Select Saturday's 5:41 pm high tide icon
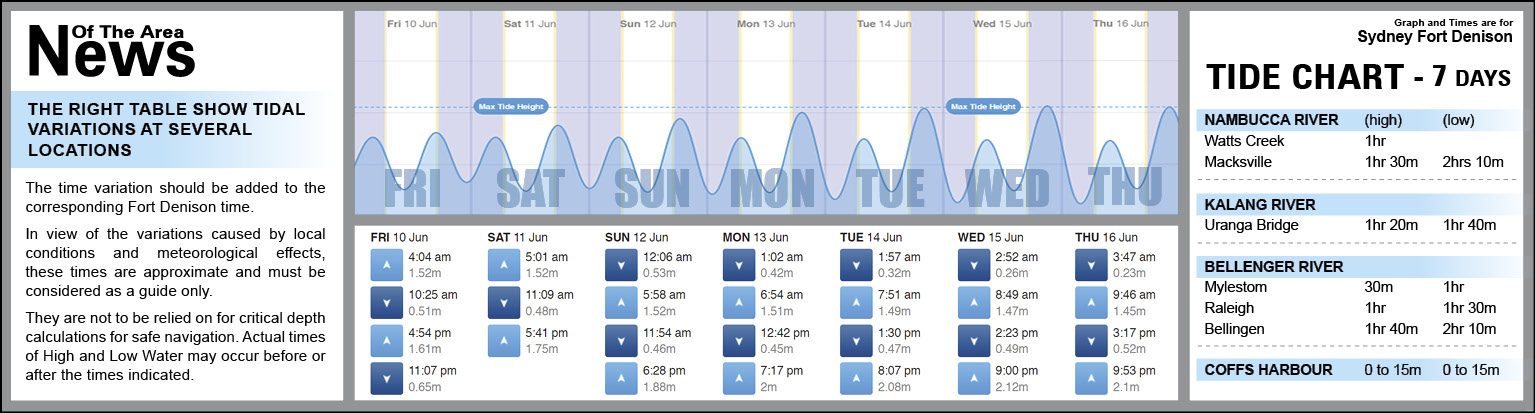Viewport: 1535px width, 413px height. click(x=504, y=341)
